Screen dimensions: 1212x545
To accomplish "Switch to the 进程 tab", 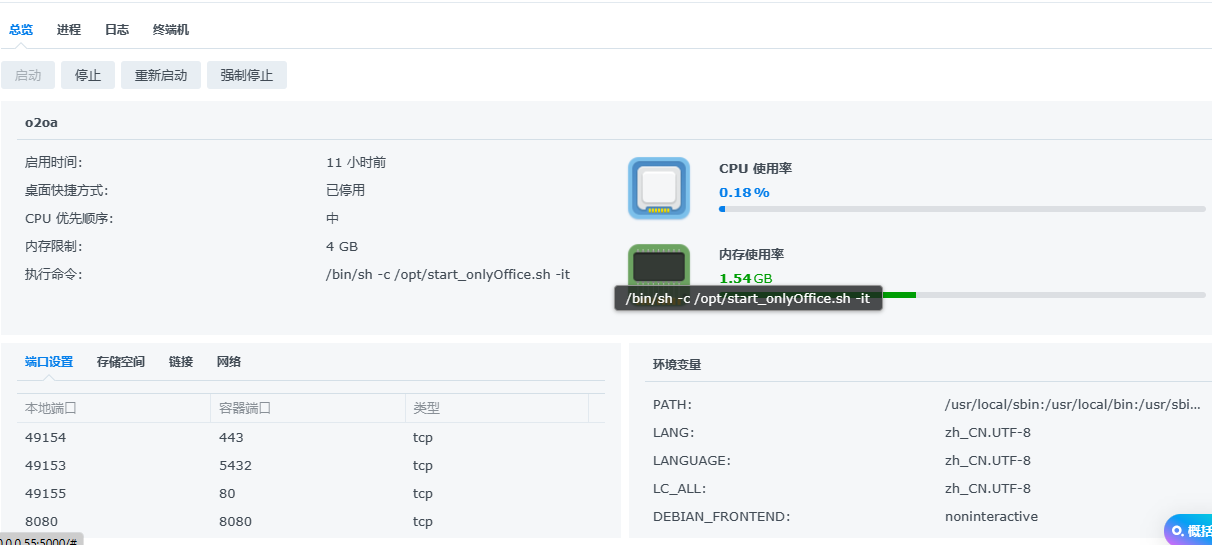I will tap(69, 30).
